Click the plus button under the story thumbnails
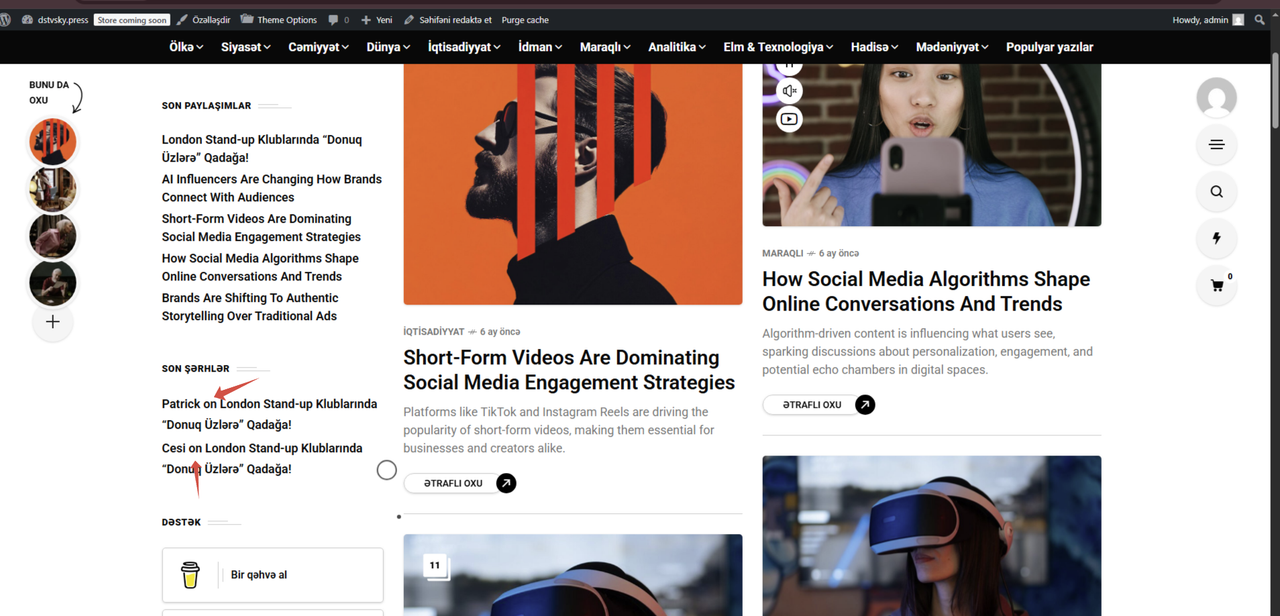This screenshot has height=616, width=1280. point(53,322)
